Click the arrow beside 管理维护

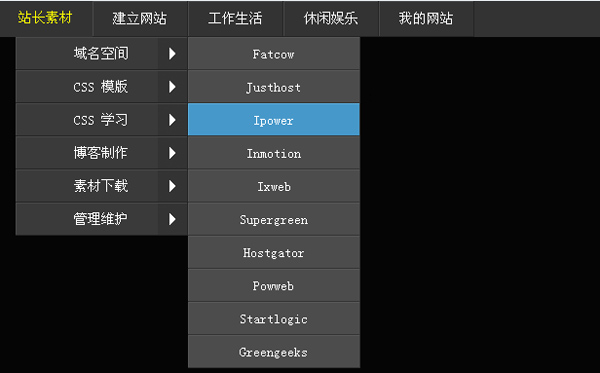pyautogui.click(x=173, y=219)
